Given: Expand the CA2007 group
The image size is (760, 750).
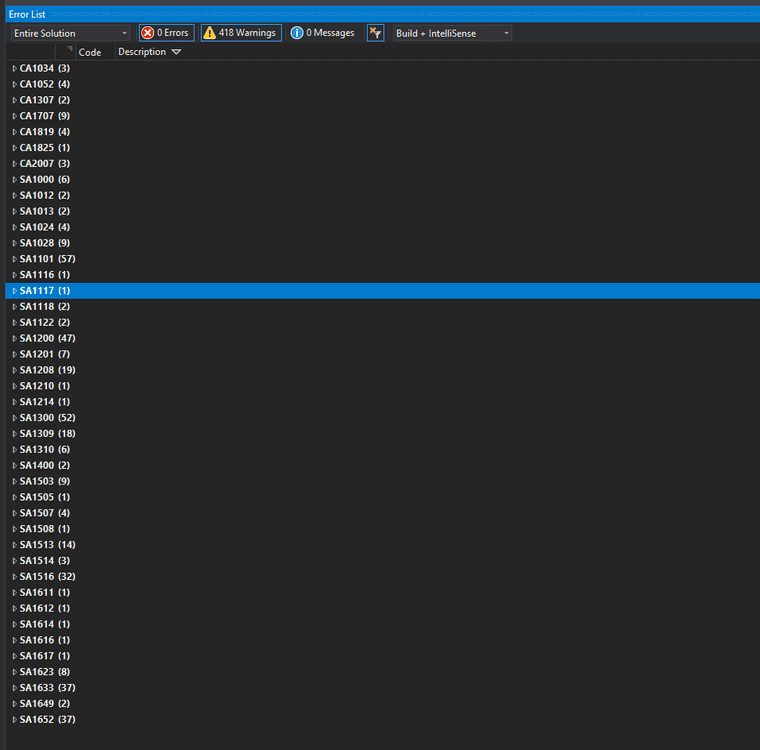Looking at the screenshot, I should pyautogui.click(x=15, y=164).
